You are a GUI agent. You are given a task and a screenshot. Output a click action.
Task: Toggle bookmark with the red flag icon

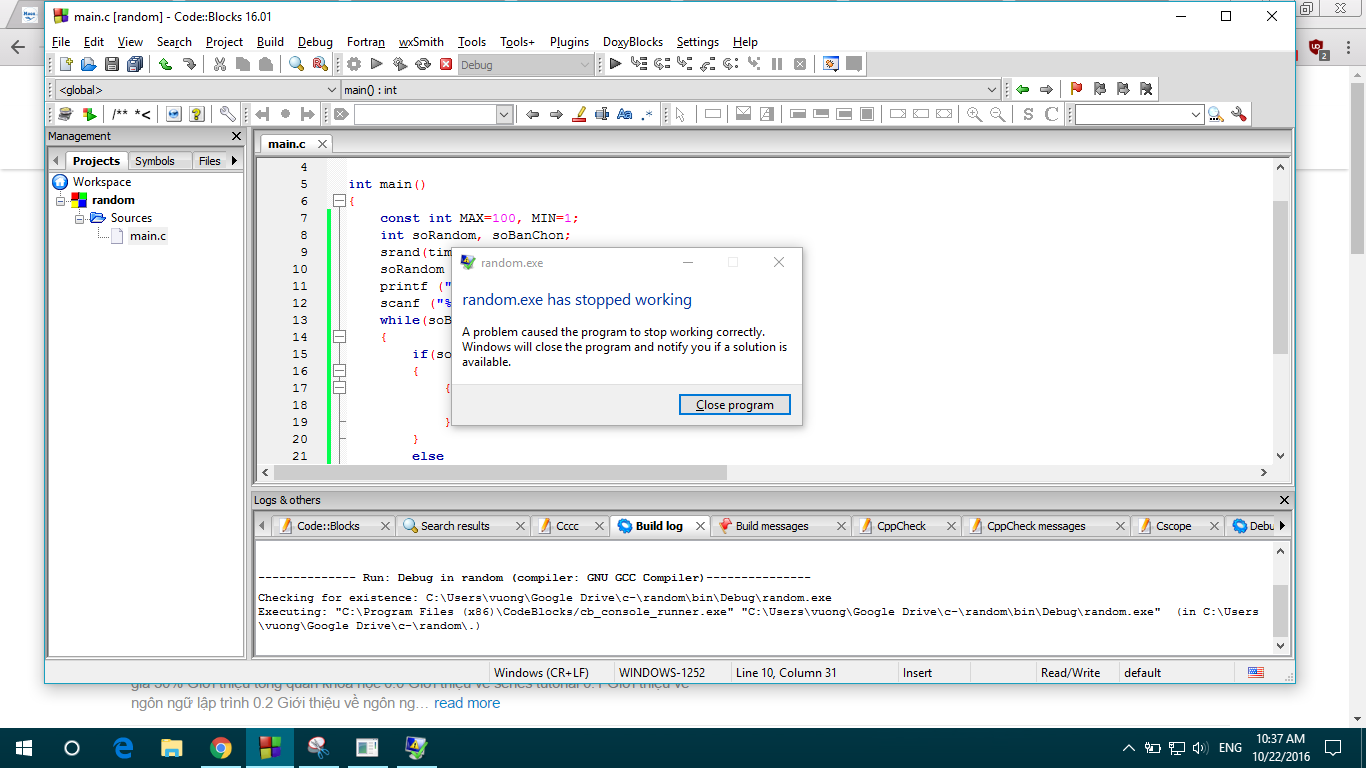1076,89
